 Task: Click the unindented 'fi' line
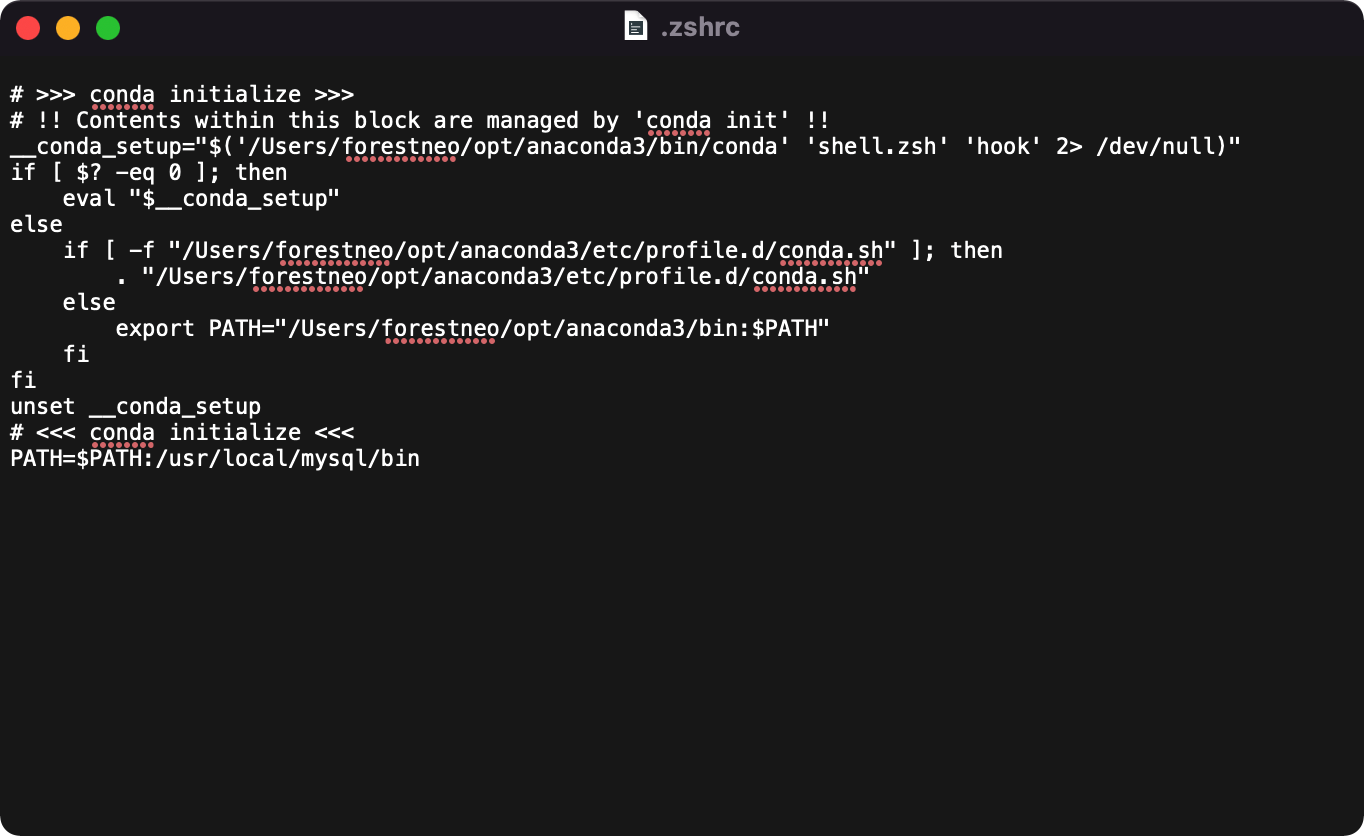click(x=23, y=381)
